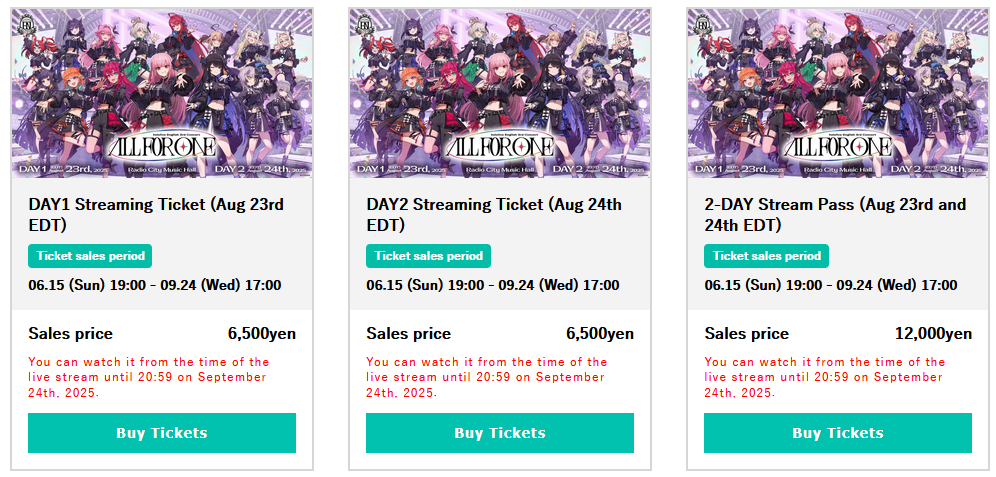The image size is (996, 477).
Task: Click the DAY2 ticket sales date range
Action: (x=493, y=286)
